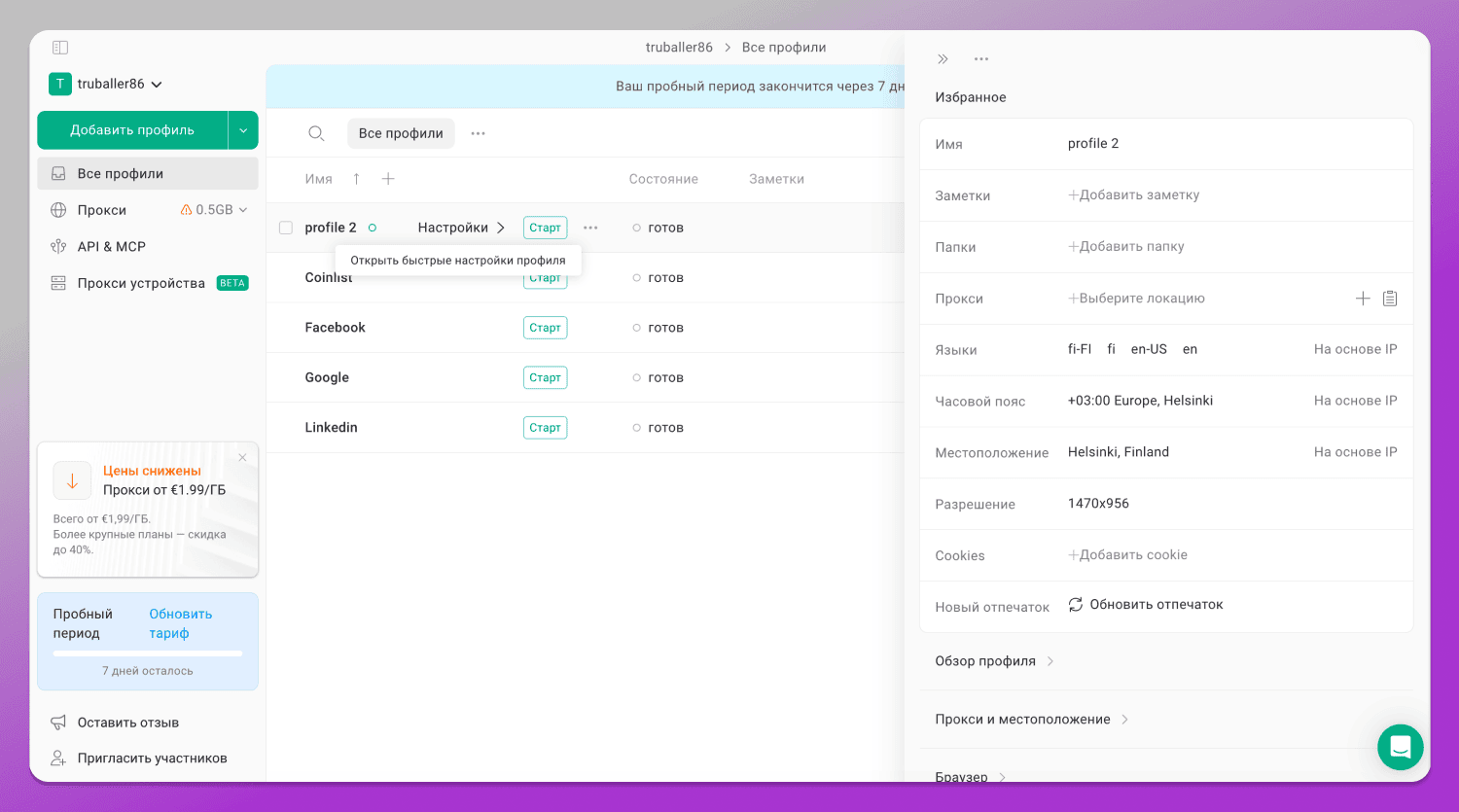
Task: Open Настройки quick settings for profile 2
Action: tap(461, 228)
